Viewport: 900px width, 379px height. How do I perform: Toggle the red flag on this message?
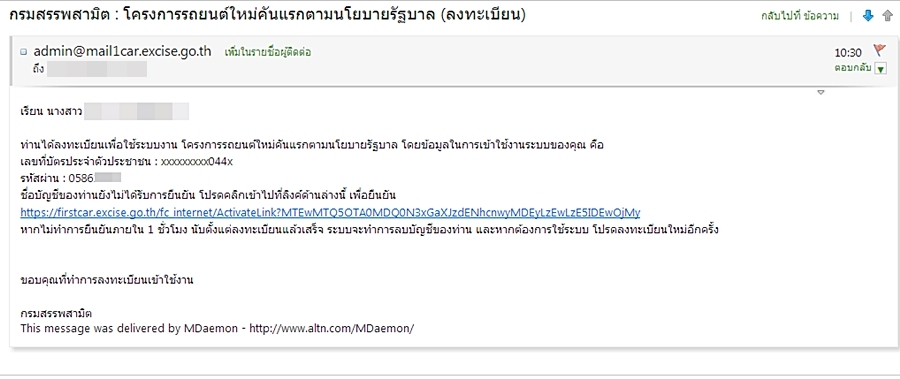click(879, 50)
